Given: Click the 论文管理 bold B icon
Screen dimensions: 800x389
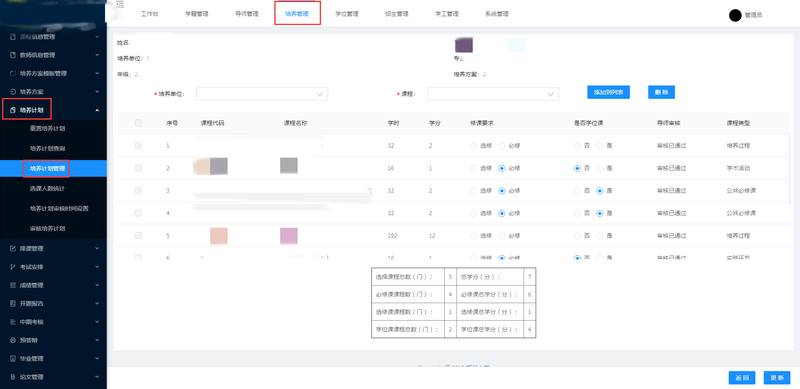Looking at the screenshot, I should coord(13,377).
